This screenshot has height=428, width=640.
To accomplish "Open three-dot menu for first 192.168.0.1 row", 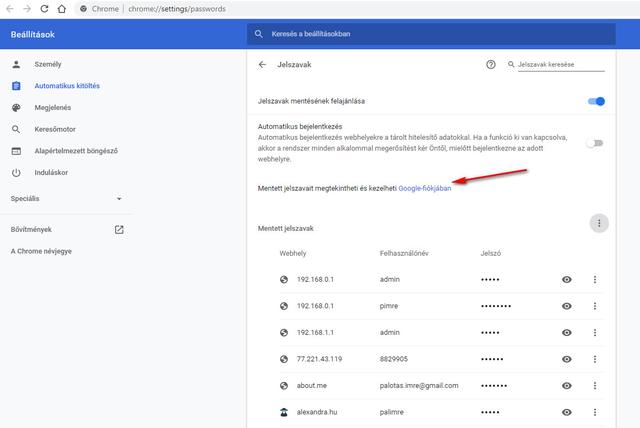I will pos(595,279).
